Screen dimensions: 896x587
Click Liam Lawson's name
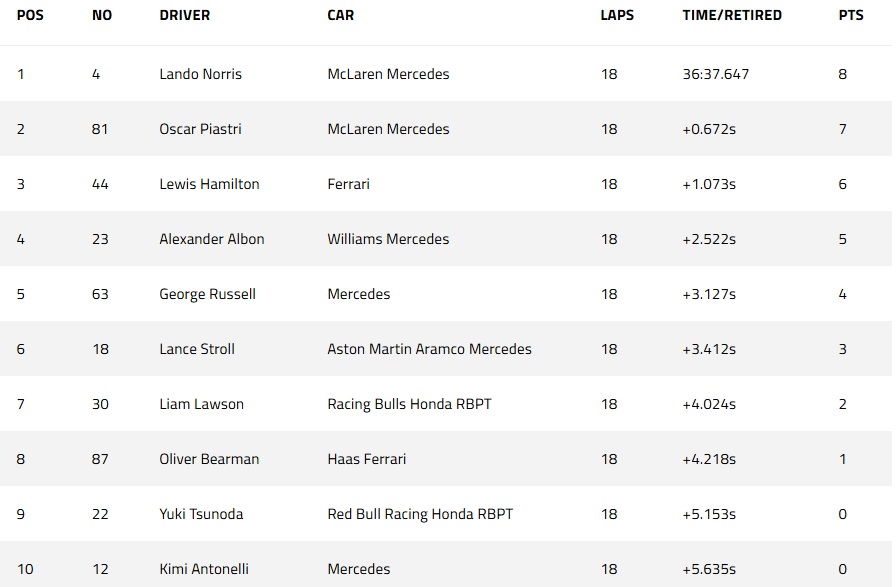pyautogui.click(x=202, y=404)
